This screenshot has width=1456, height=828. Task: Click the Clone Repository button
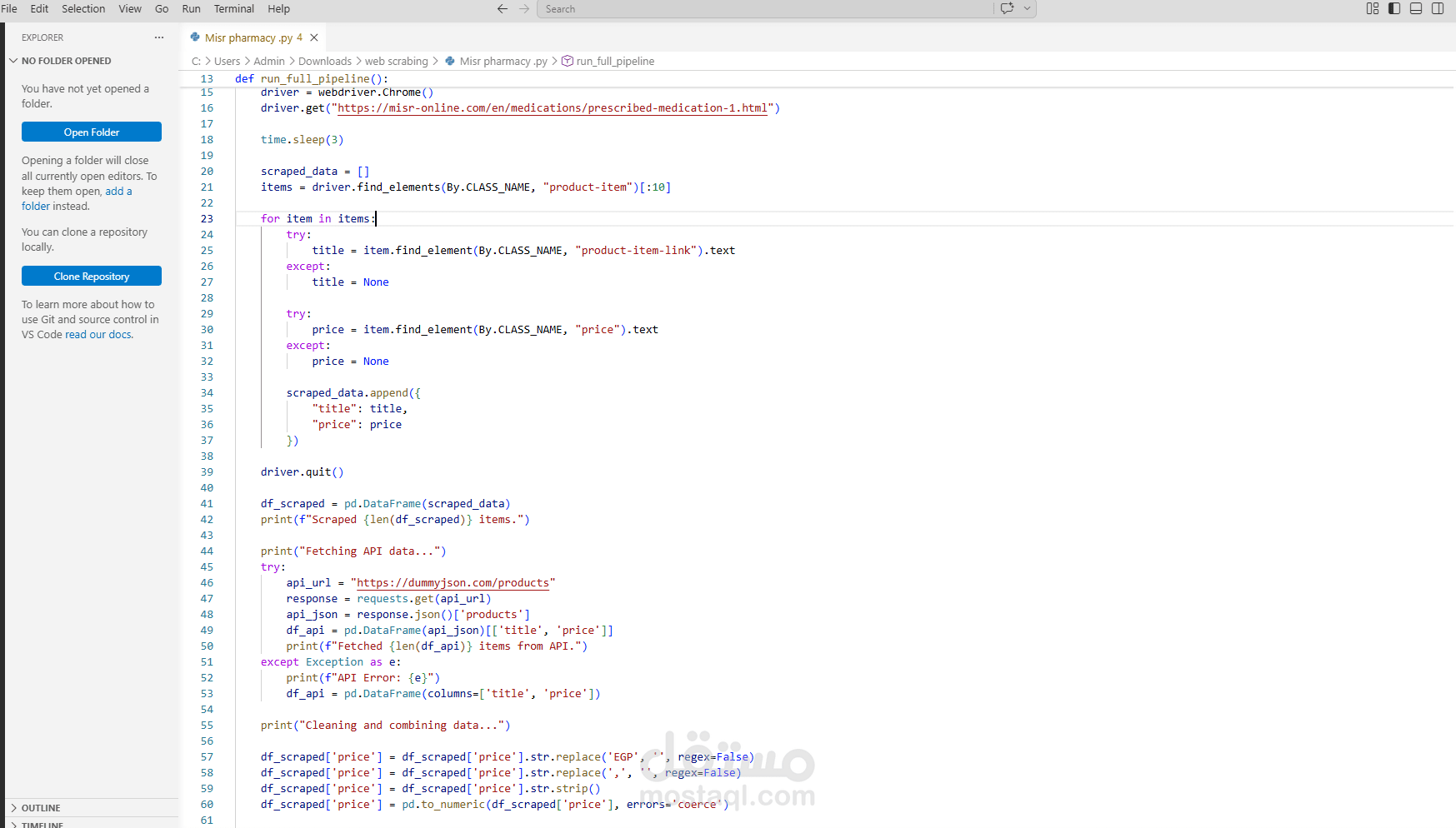click(92, 276)
